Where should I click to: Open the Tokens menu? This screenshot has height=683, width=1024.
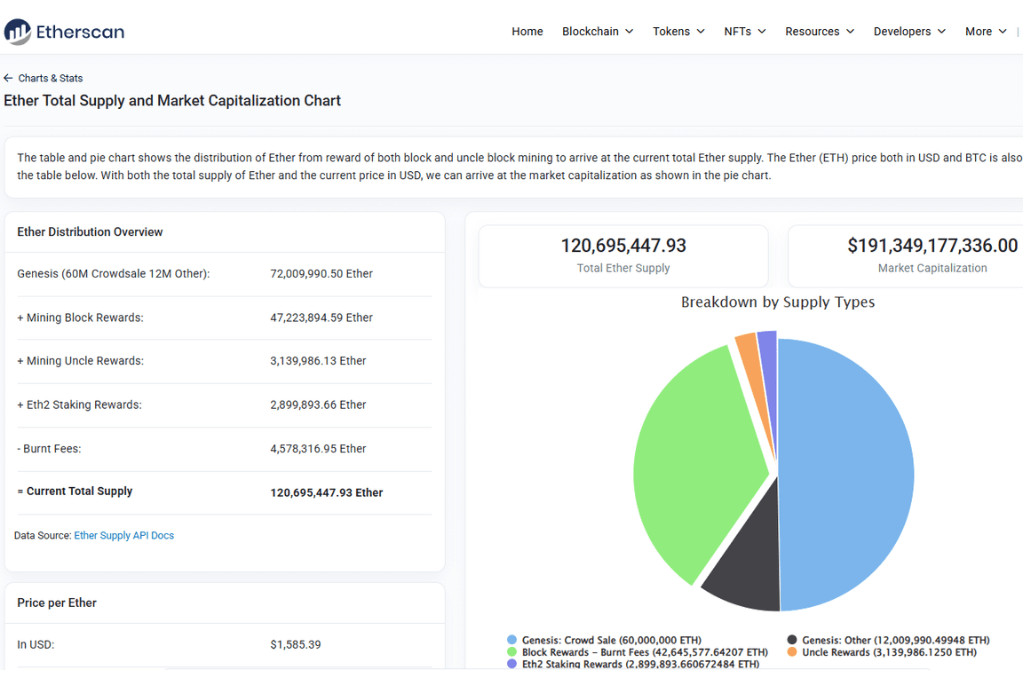coord(679,31)
